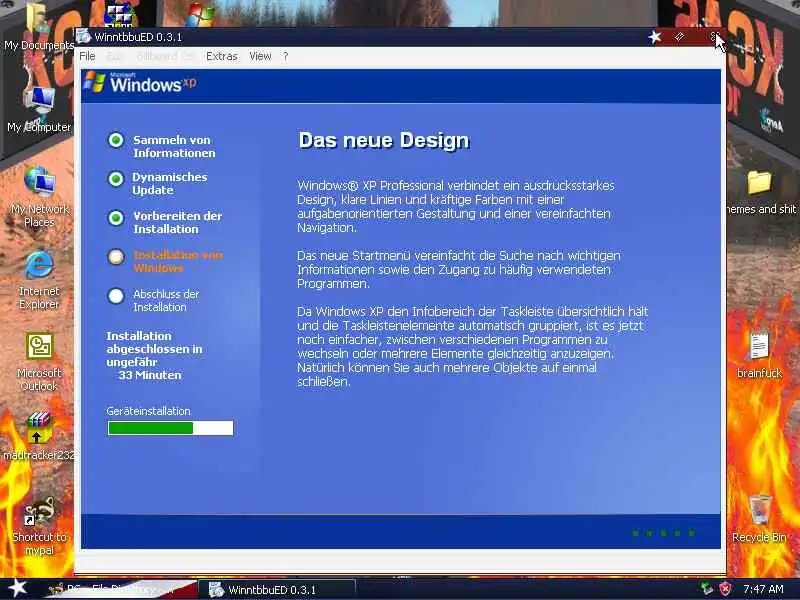Image resolution: width=800 pixels, height=600 pixels.
Task: Open the question mark help menu
Action: [x=286, y=56]
